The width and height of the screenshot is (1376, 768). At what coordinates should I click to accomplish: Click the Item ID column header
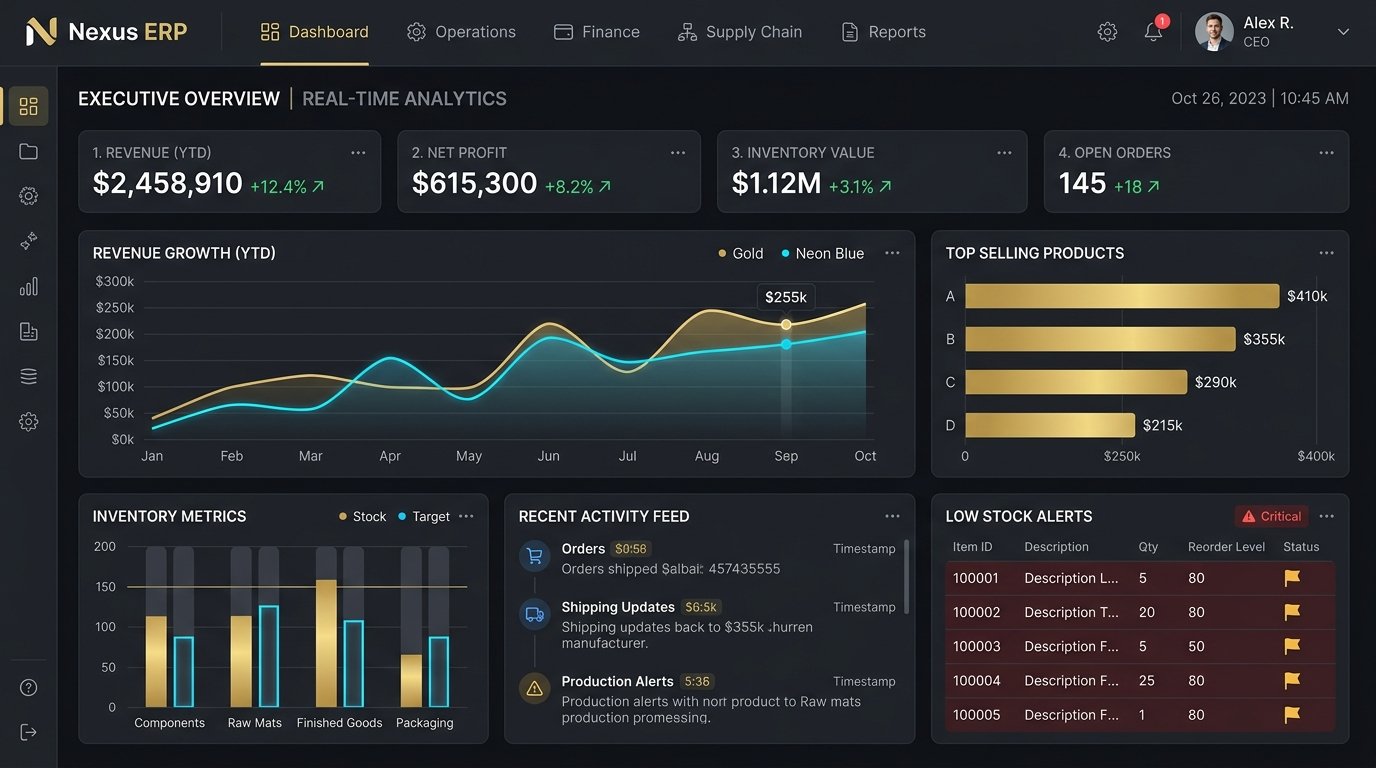click(972, 547)
